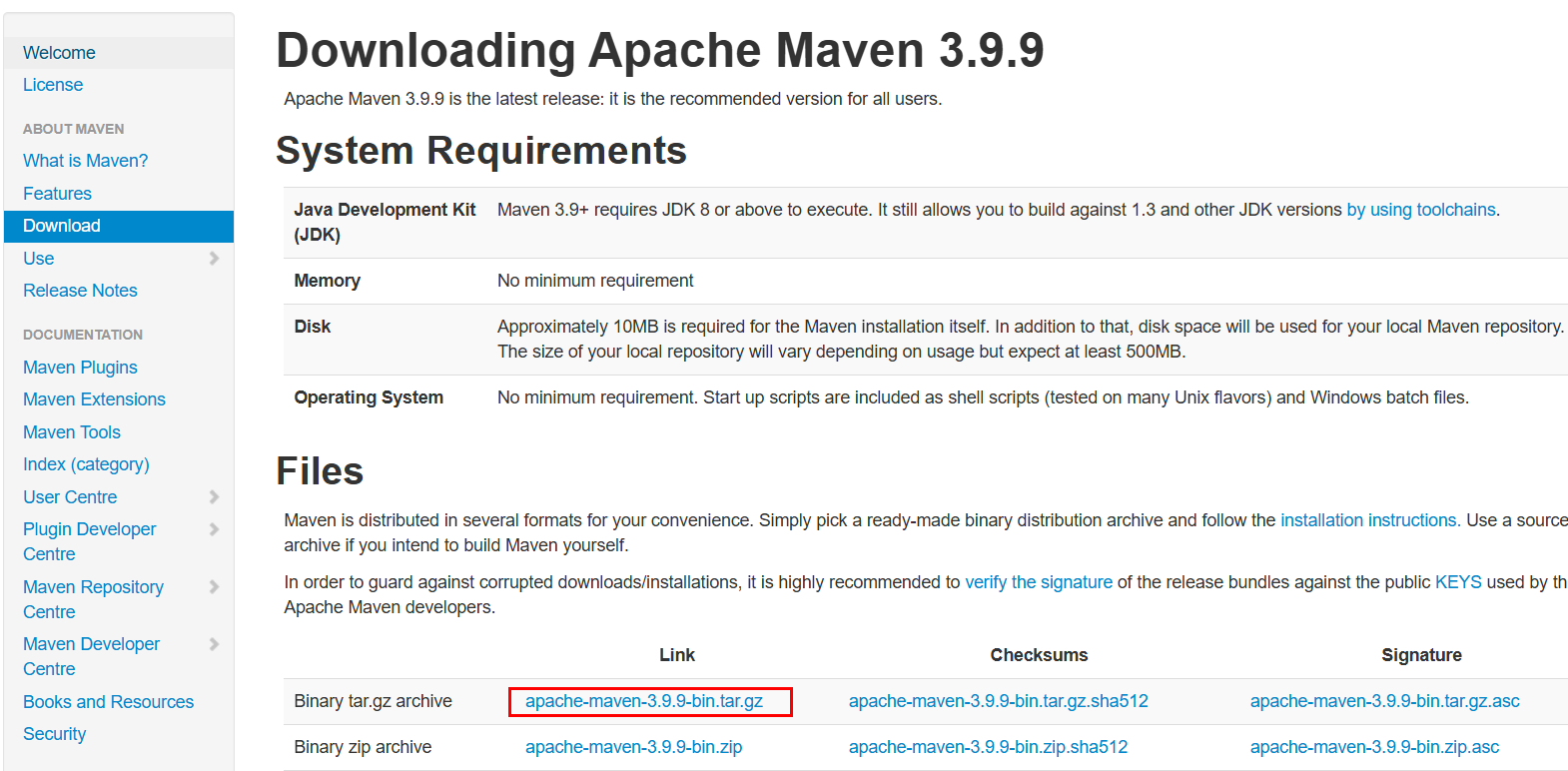Click the 'System Requirements' heading
Screen dimensions: 1568x771
click(481, 151)
